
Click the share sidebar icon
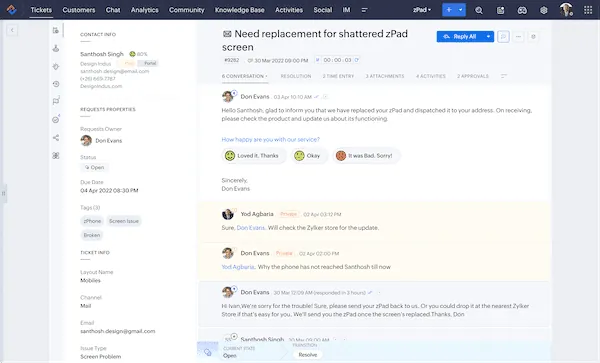(x=56, y=138)
